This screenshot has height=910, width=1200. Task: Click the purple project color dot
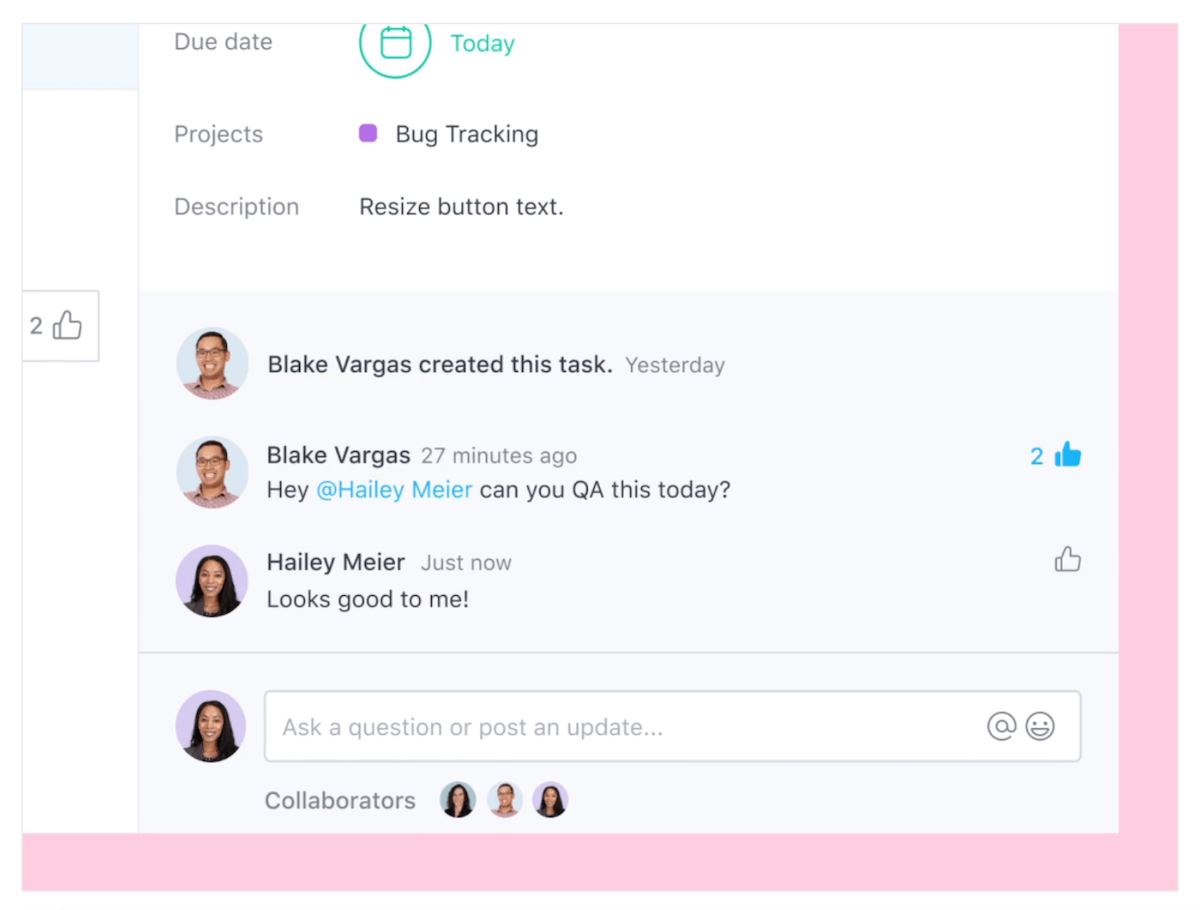click(368, 132)
